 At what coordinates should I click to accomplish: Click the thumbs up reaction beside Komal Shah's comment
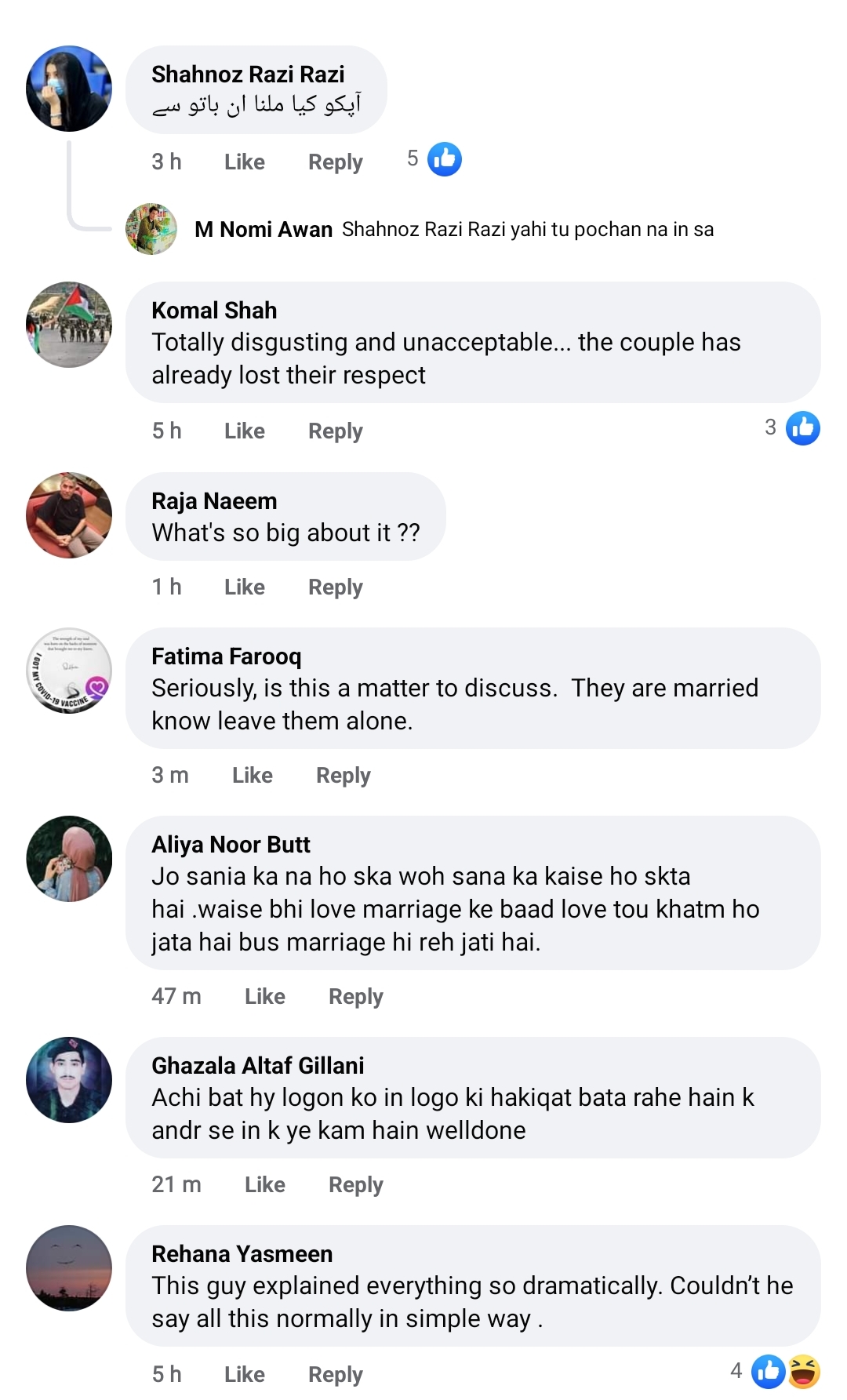(803, 428)
